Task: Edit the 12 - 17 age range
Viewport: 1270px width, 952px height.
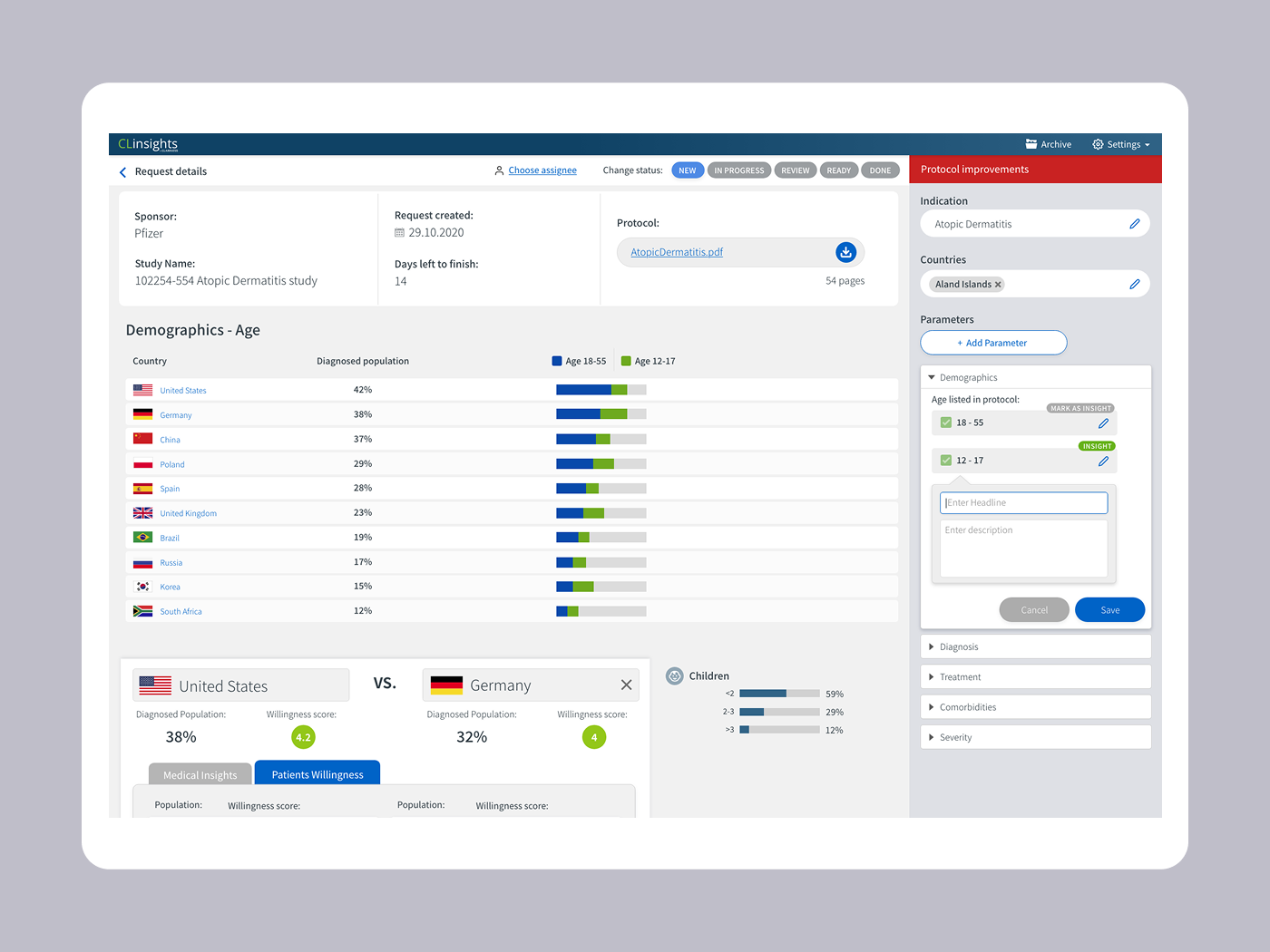Action: point(1103,461)
